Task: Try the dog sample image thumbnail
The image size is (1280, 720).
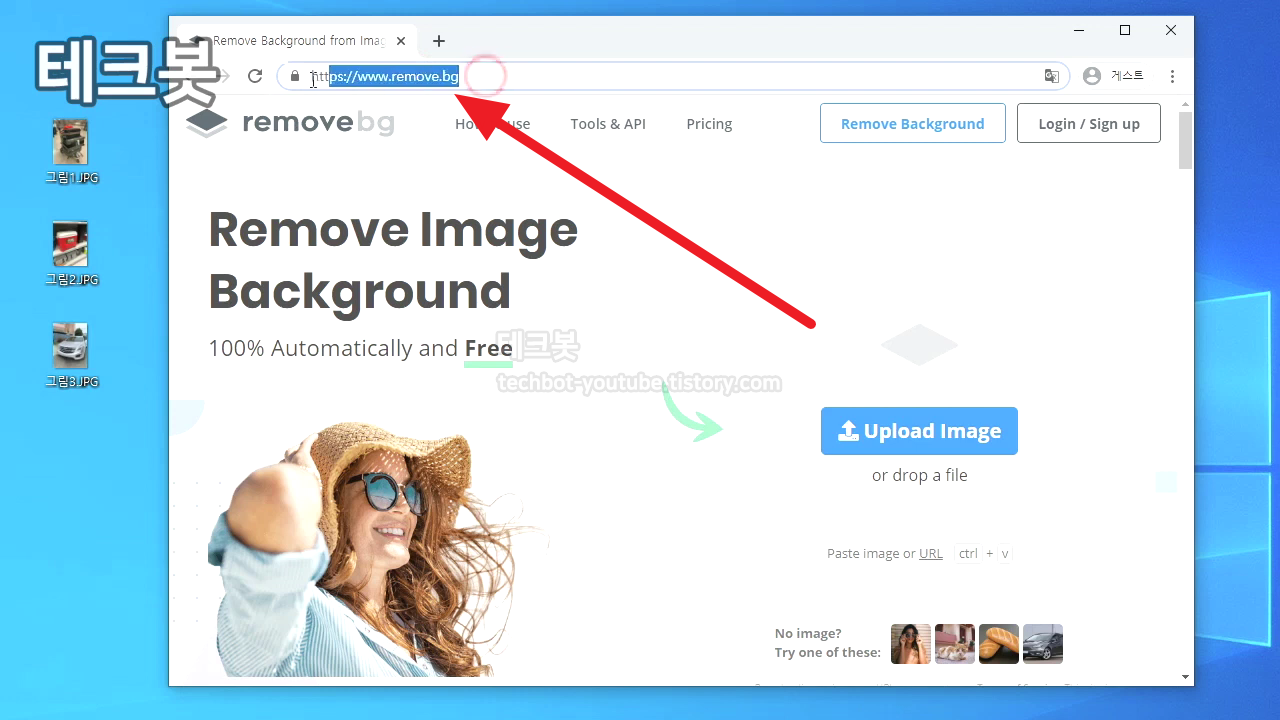Action: point(955,644)
